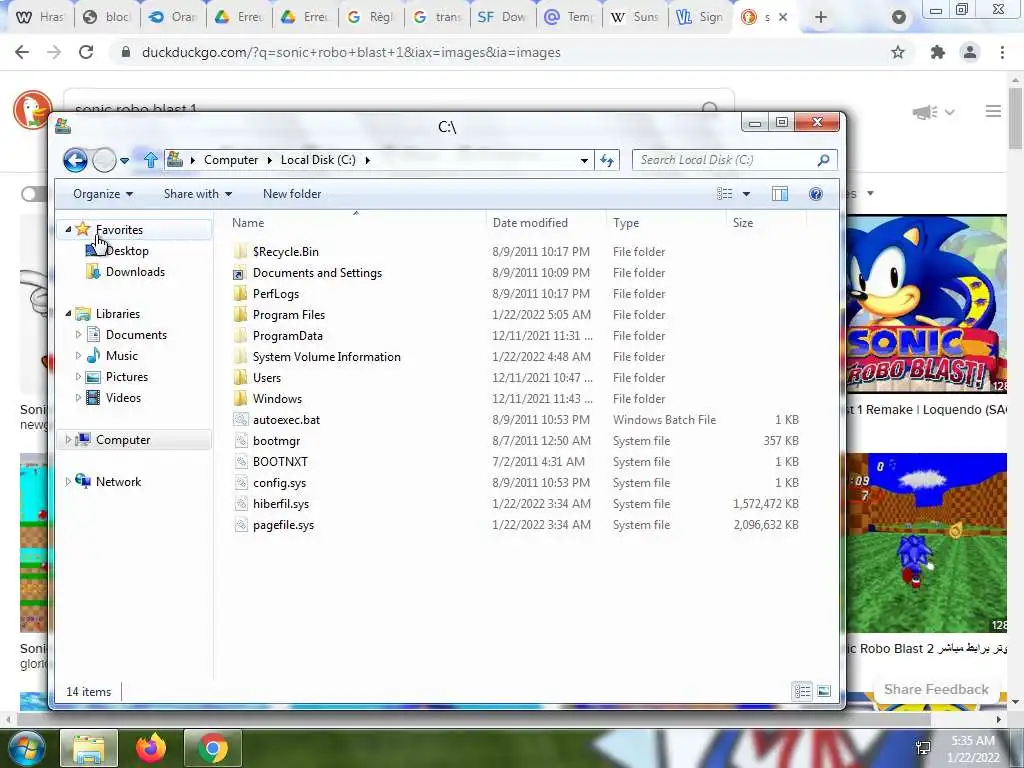The height and width of the screenshot is (768, 1024).
Task: Sort by Name column header
Action: (x=248, y=223)
